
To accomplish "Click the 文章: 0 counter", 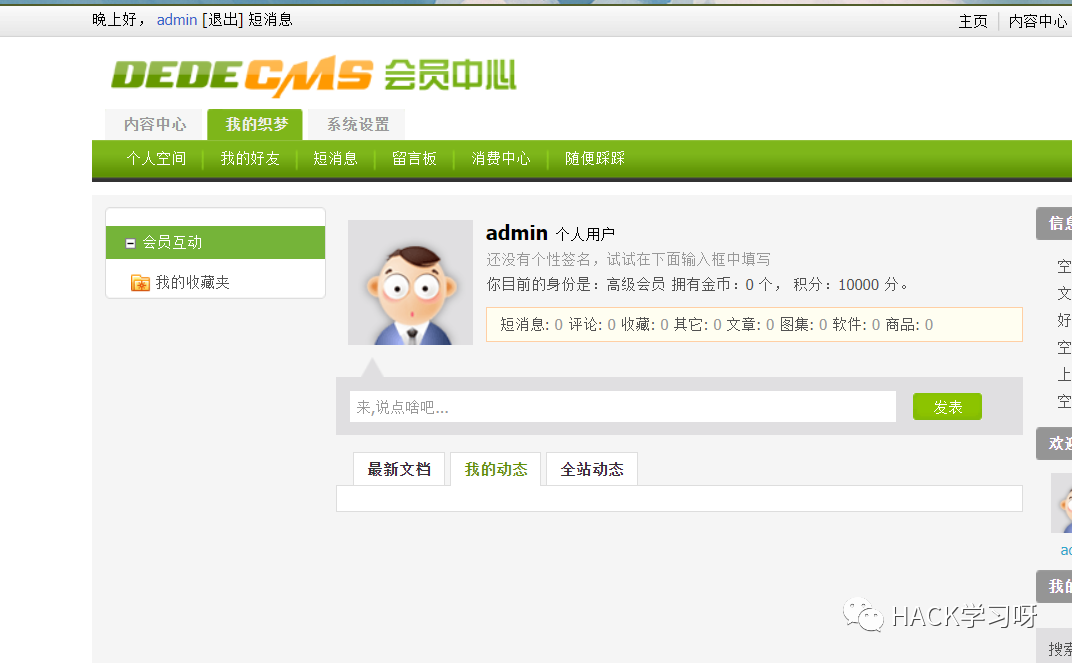I will tap(750, 325).
